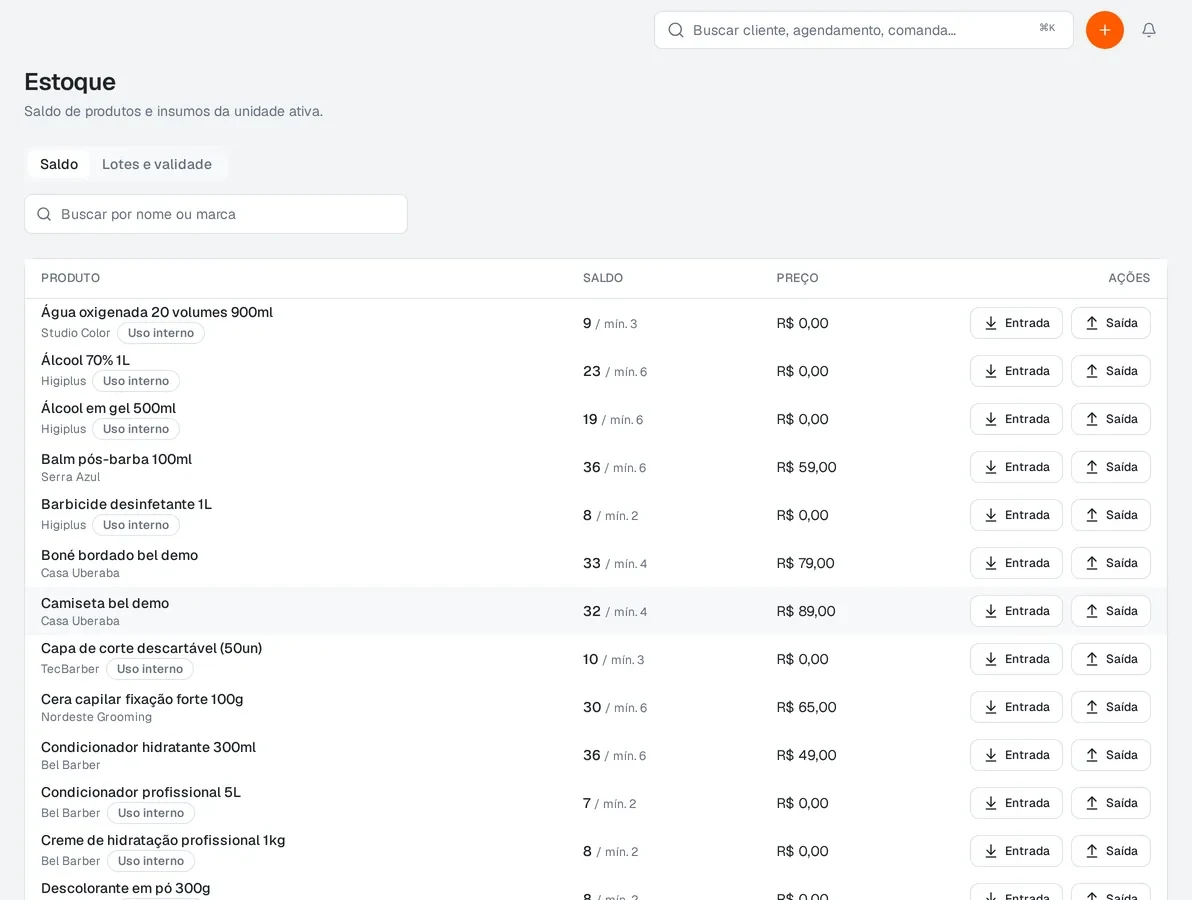
Task: Register Saída for Camiseta bel demo
Action: pyautogui.click(x=1111, y=611)
